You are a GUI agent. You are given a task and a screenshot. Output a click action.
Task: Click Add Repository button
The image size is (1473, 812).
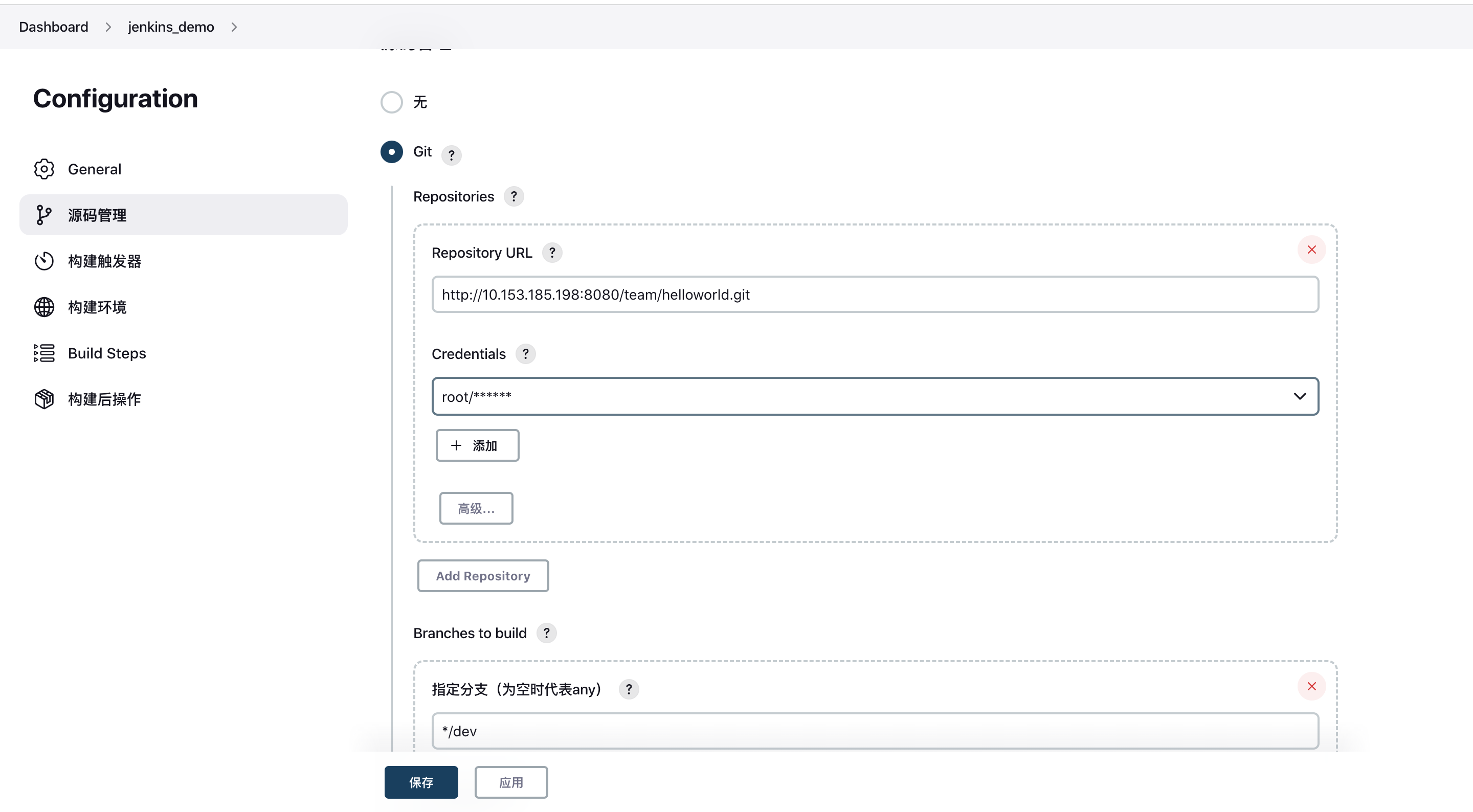[x=483, y=576]
